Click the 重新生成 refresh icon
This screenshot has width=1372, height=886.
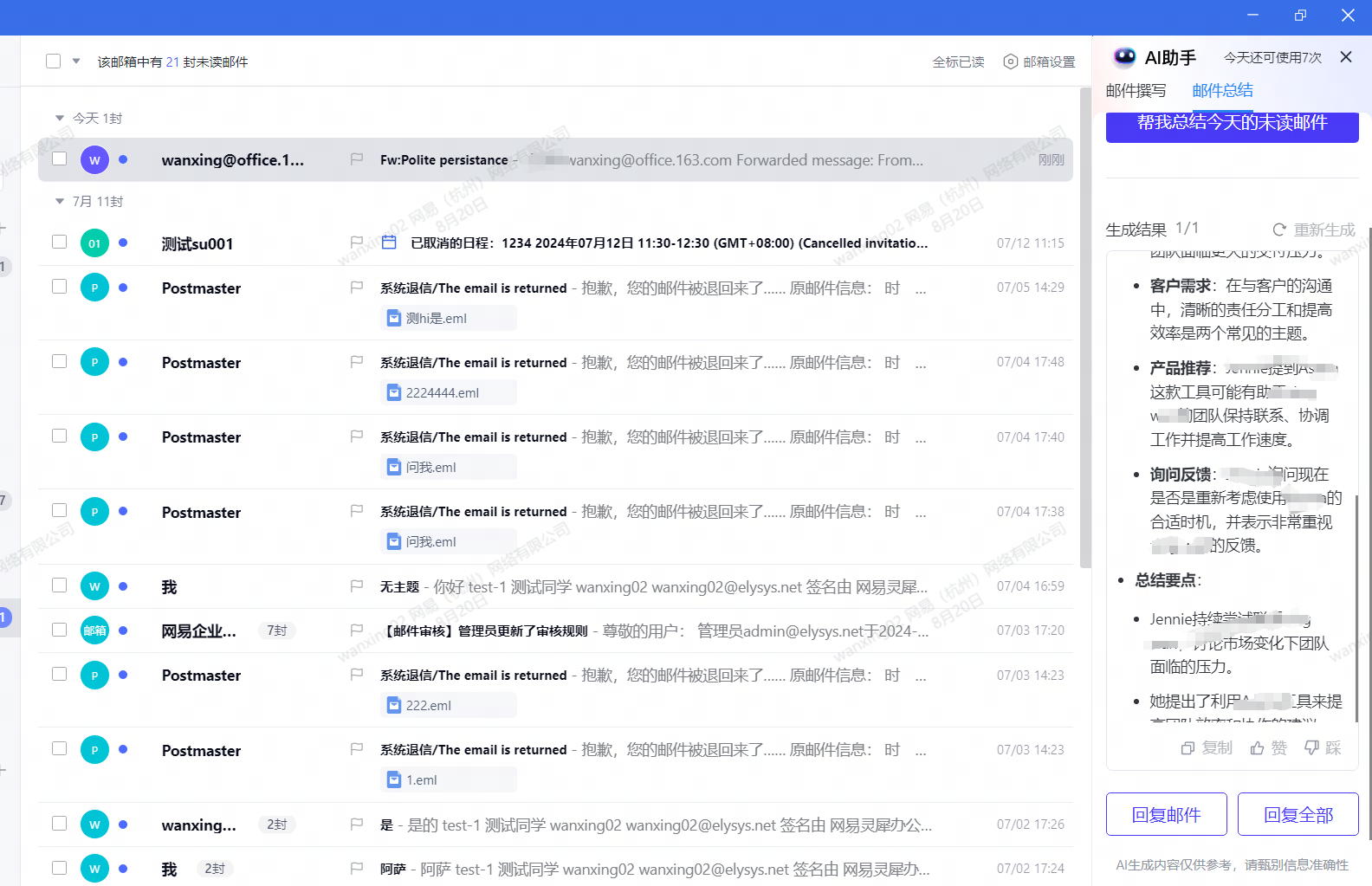pos(1279,230)
